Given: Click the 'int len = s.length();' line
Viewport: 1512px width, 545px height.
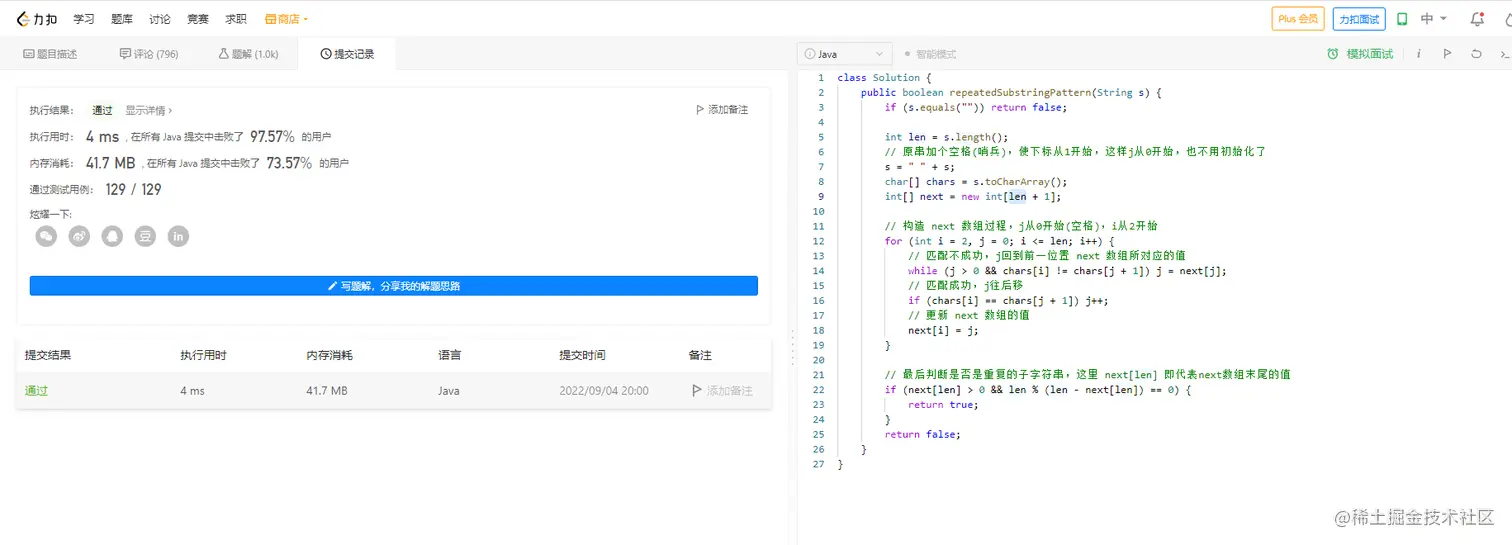Looking at the screenshot, I should click(x=947, y=137).
